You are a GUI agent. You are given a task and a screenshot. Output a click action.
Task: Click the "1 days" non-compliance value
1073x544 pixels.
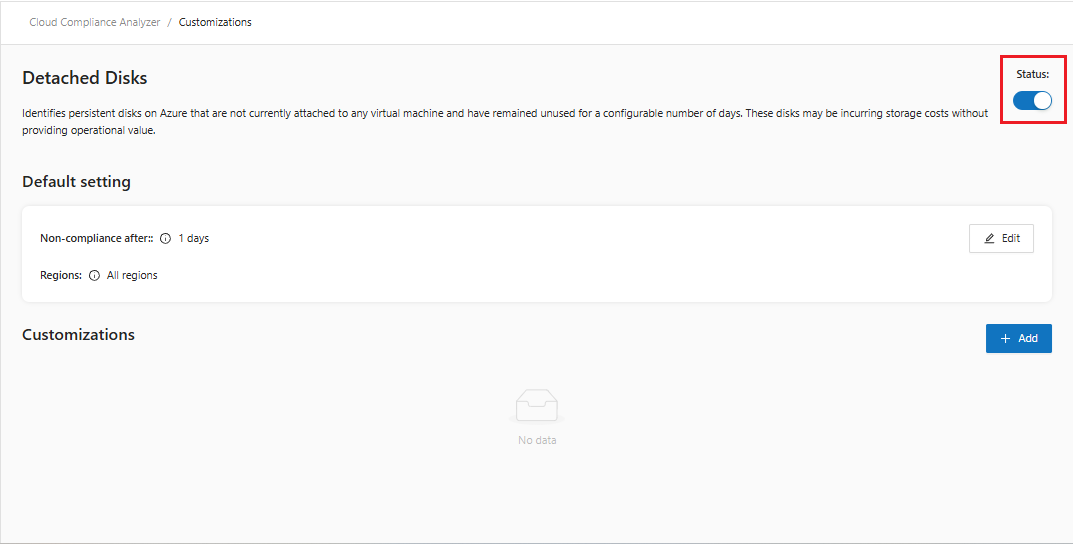pyautogui.click(x=193, y=239)
